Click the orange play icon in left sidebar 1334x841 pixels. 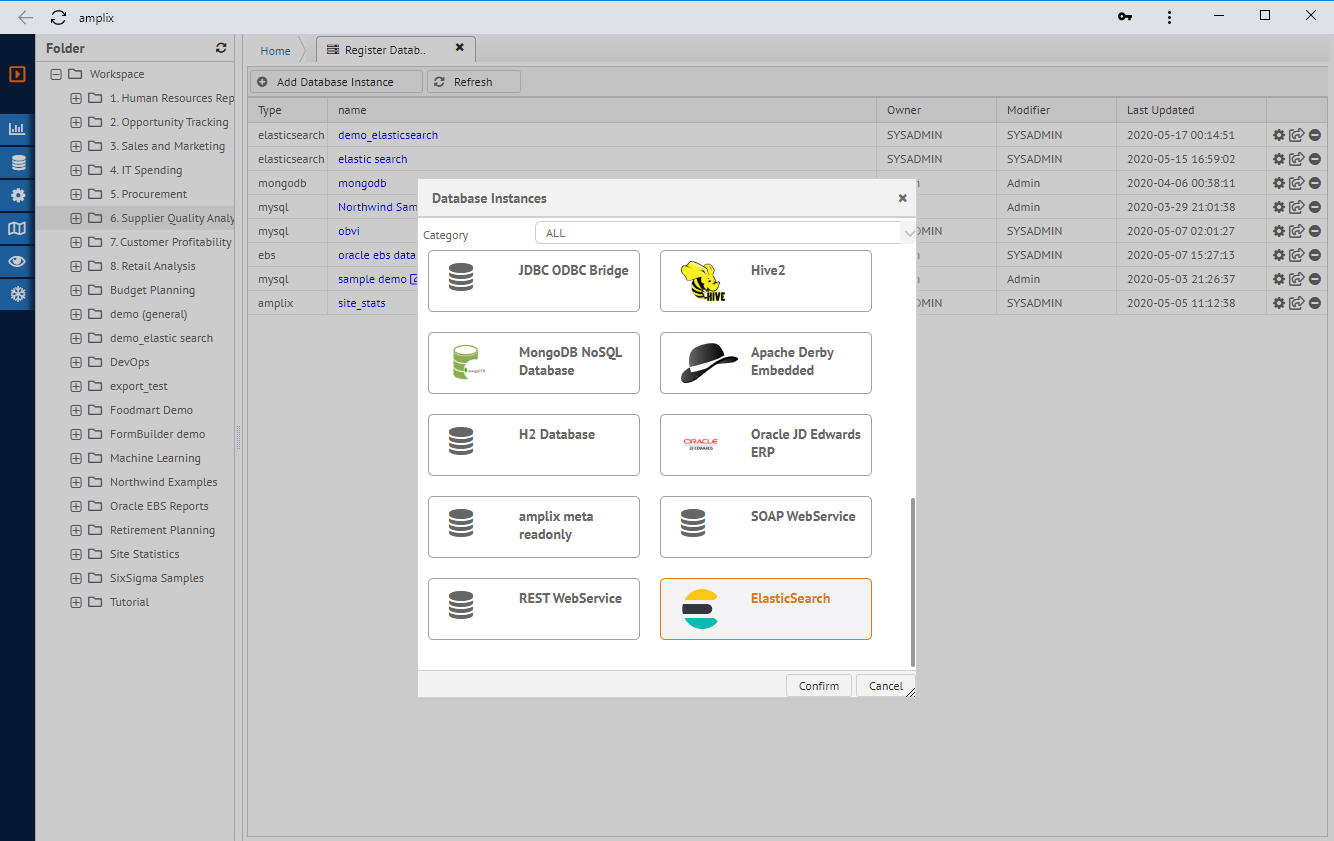pyautogui.click(x=17, y=74)
